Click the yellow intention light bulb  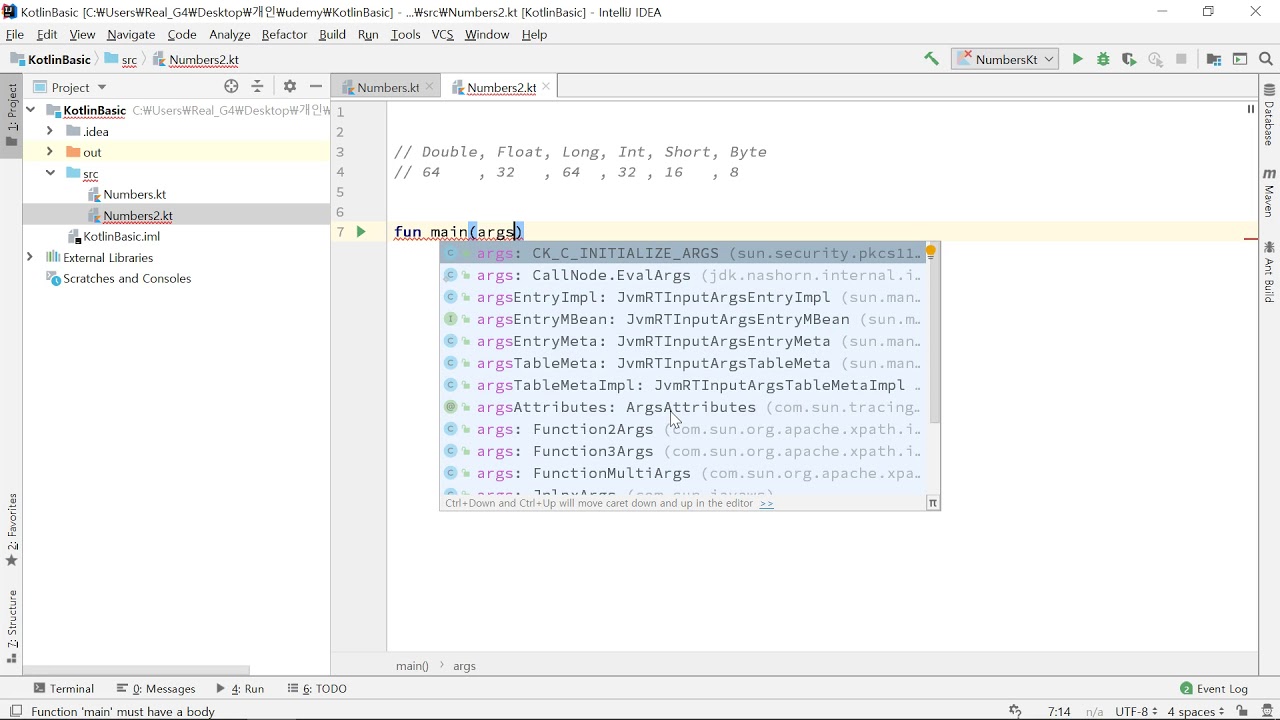click(x=931, y=252)
